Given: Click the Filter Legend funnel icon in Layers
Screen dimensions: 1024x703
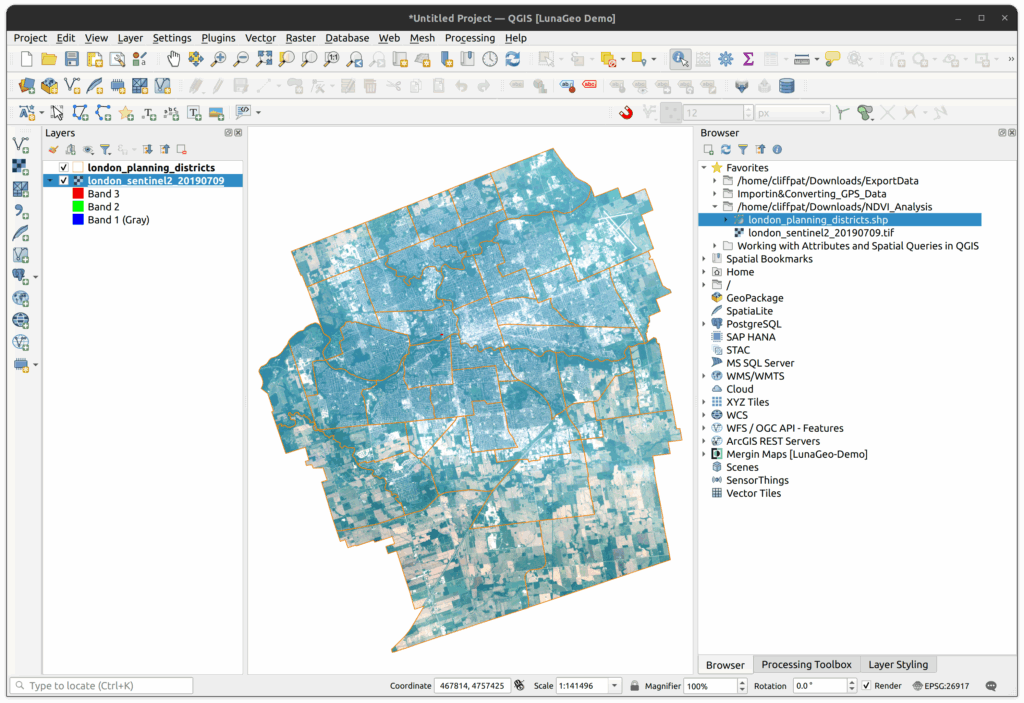Looking at the screenshot, I should pyautogui.click(x=105, y=150).
